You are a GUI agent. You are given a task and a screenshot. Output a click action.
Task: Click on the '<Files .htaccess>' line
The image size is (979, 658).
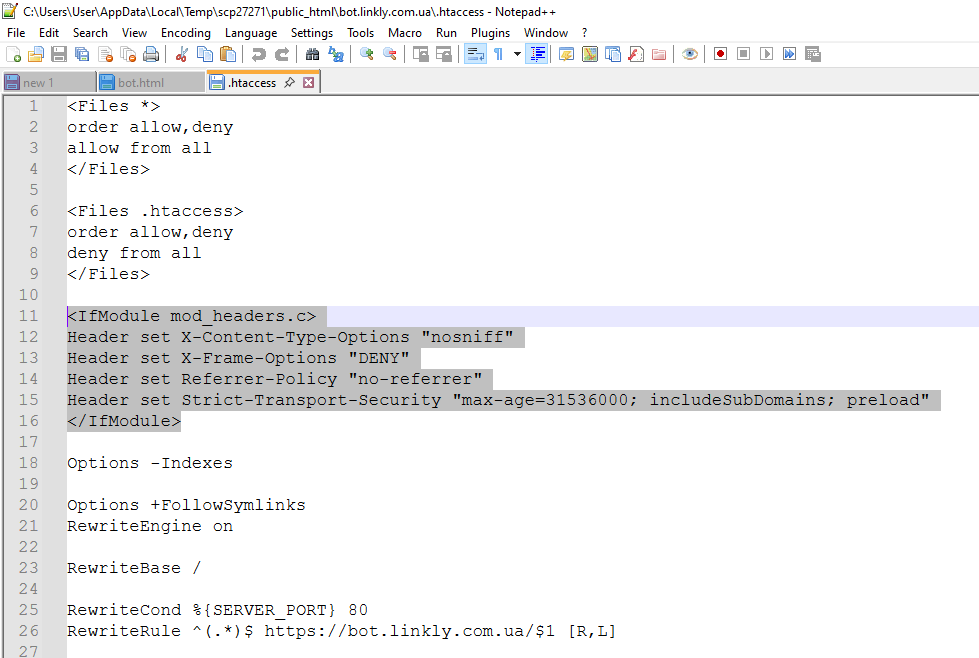(x=155, y=211)
